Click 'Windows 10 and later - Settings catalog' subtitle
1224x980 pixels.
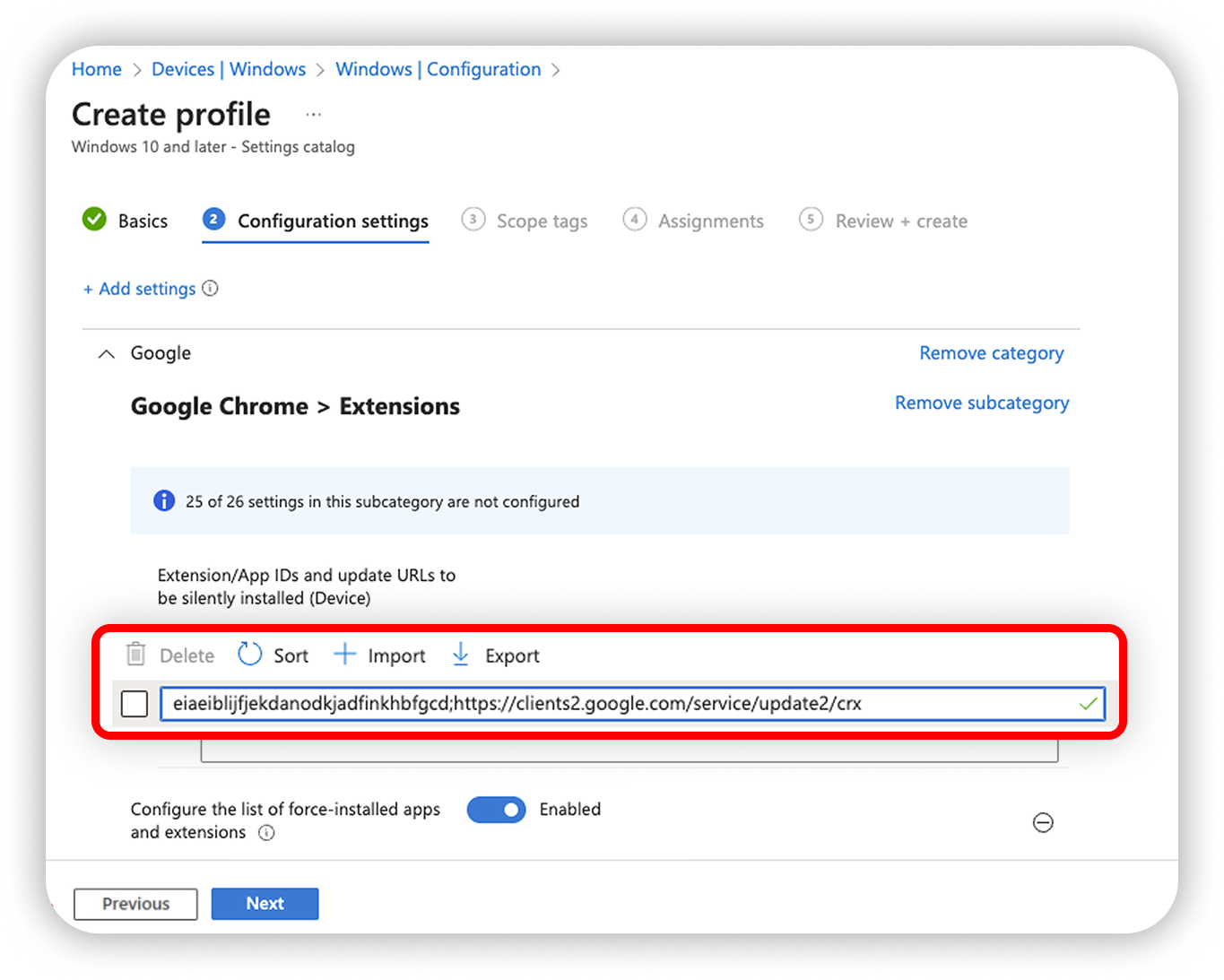pyautogui.click(x=213, y=147)
